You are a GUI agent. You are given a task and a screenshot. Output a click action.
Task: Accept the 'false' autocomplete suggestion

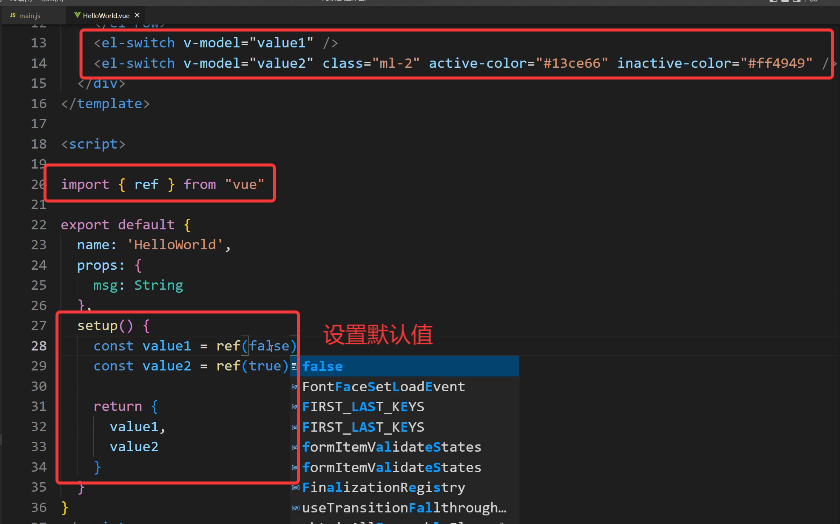tap(404, 366)
